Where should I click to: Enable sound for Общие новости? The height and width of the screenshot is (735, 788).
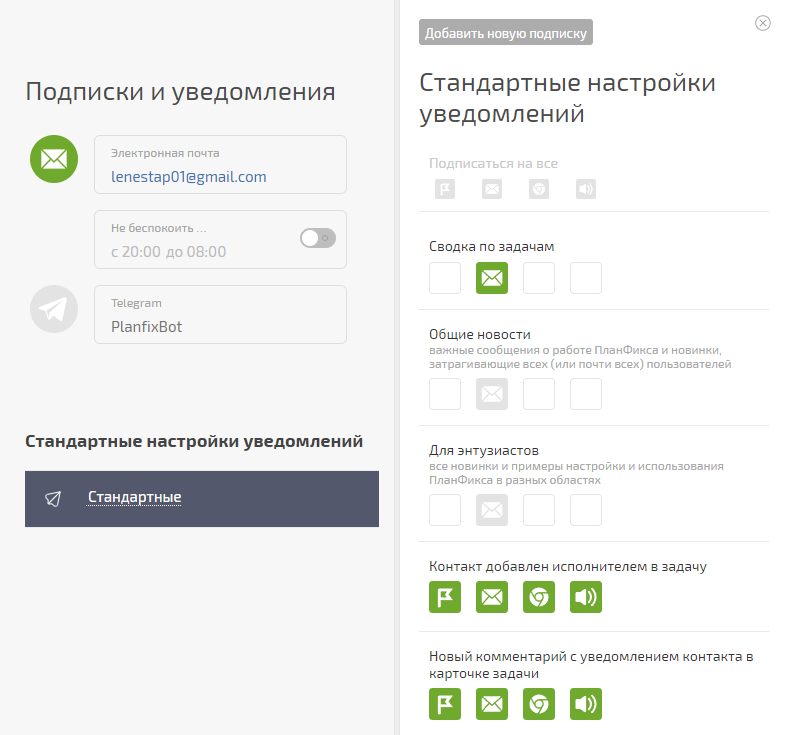585,394
